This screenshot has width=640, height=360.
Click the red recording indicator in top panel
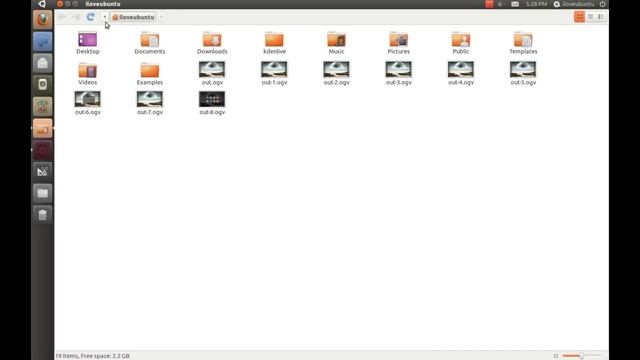click(489, 4)
